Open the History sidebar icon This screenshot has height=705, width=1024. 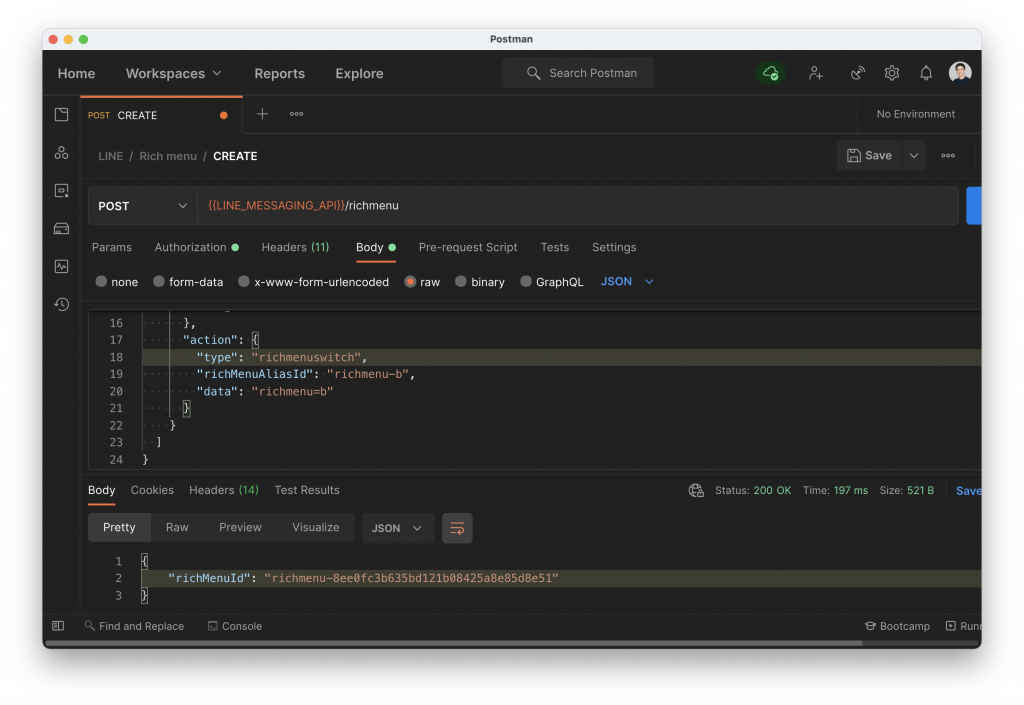coord(61,304)
